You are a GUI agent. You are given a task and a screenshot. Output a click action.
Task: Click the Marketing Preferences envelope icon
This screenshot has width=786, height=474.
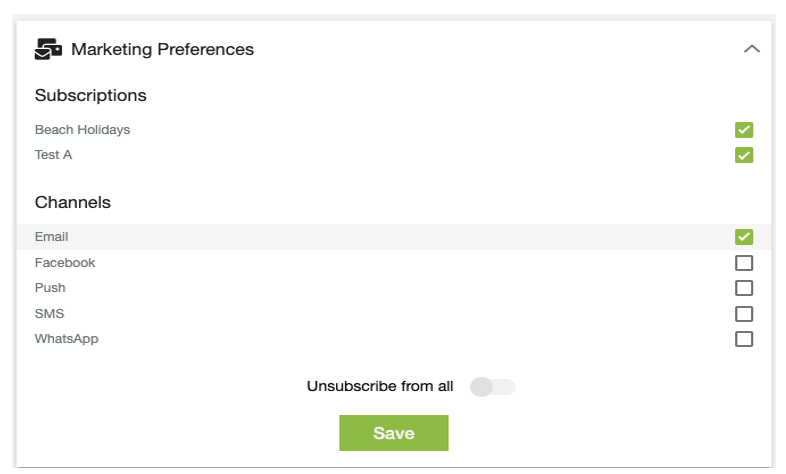48,49
